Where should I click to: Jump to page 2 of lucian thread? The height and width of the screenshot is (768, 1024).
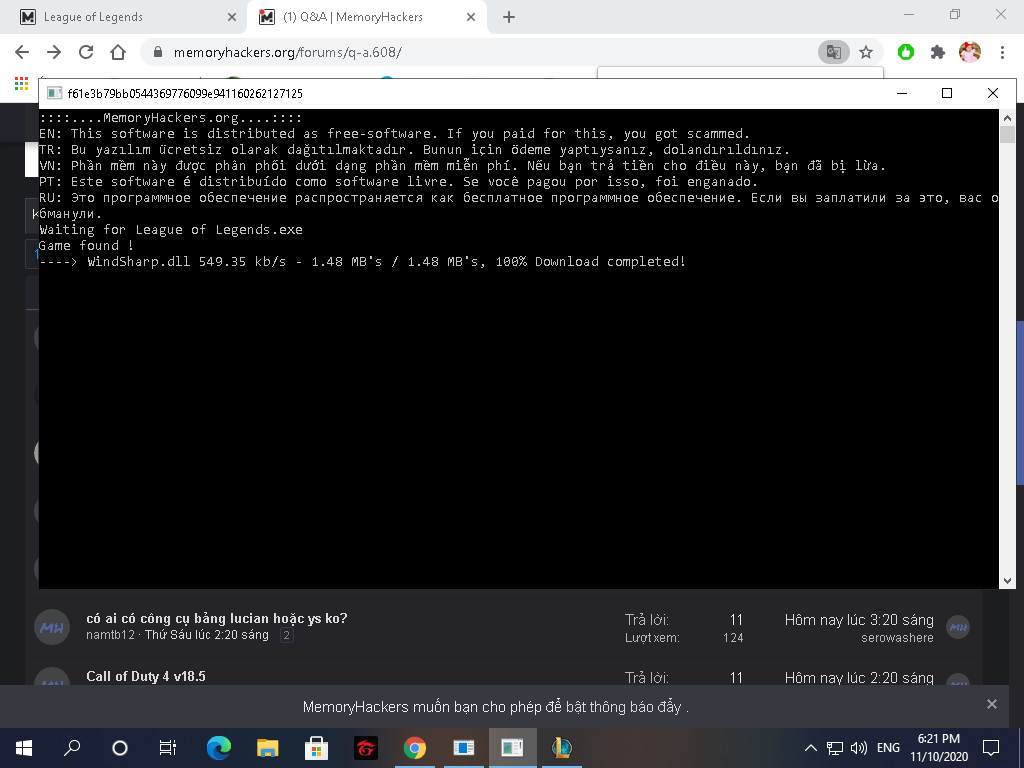pyautogui.click(x=286, y=635)
